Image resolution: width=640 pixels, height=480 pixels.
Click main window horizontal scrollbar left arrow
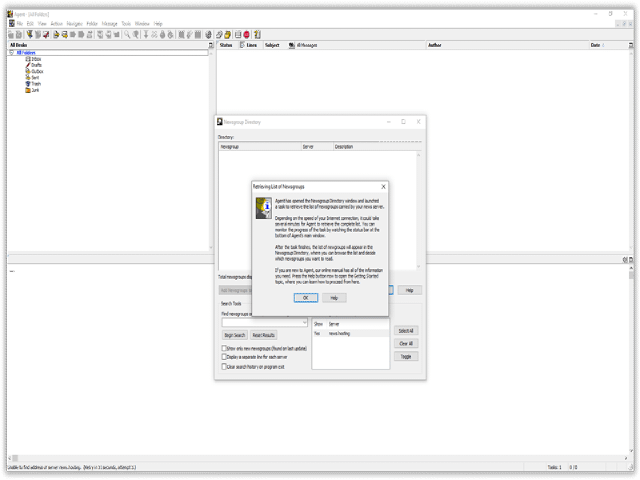point(10,458)
